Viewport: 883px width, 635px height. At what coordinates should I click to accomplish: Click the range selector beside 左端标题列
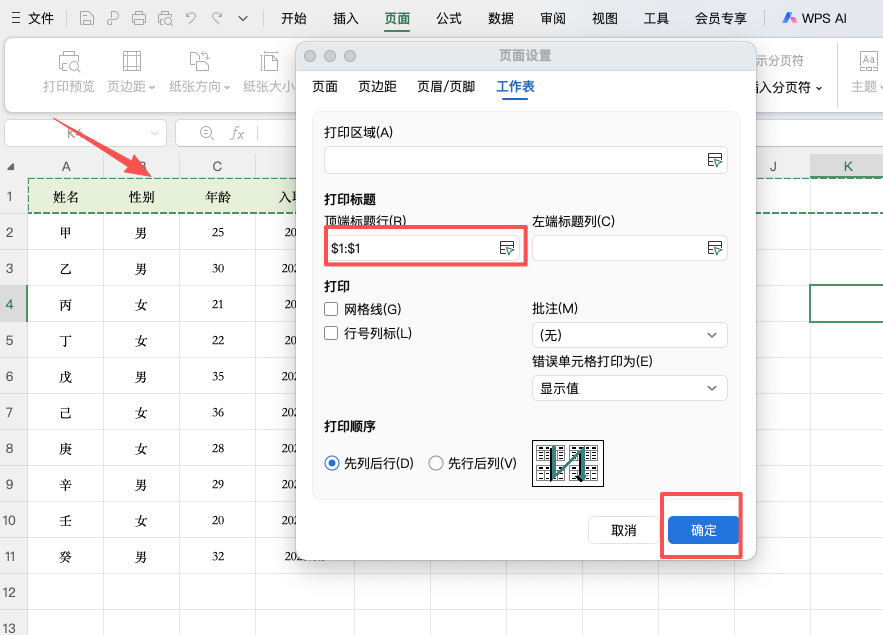point(716,247)
